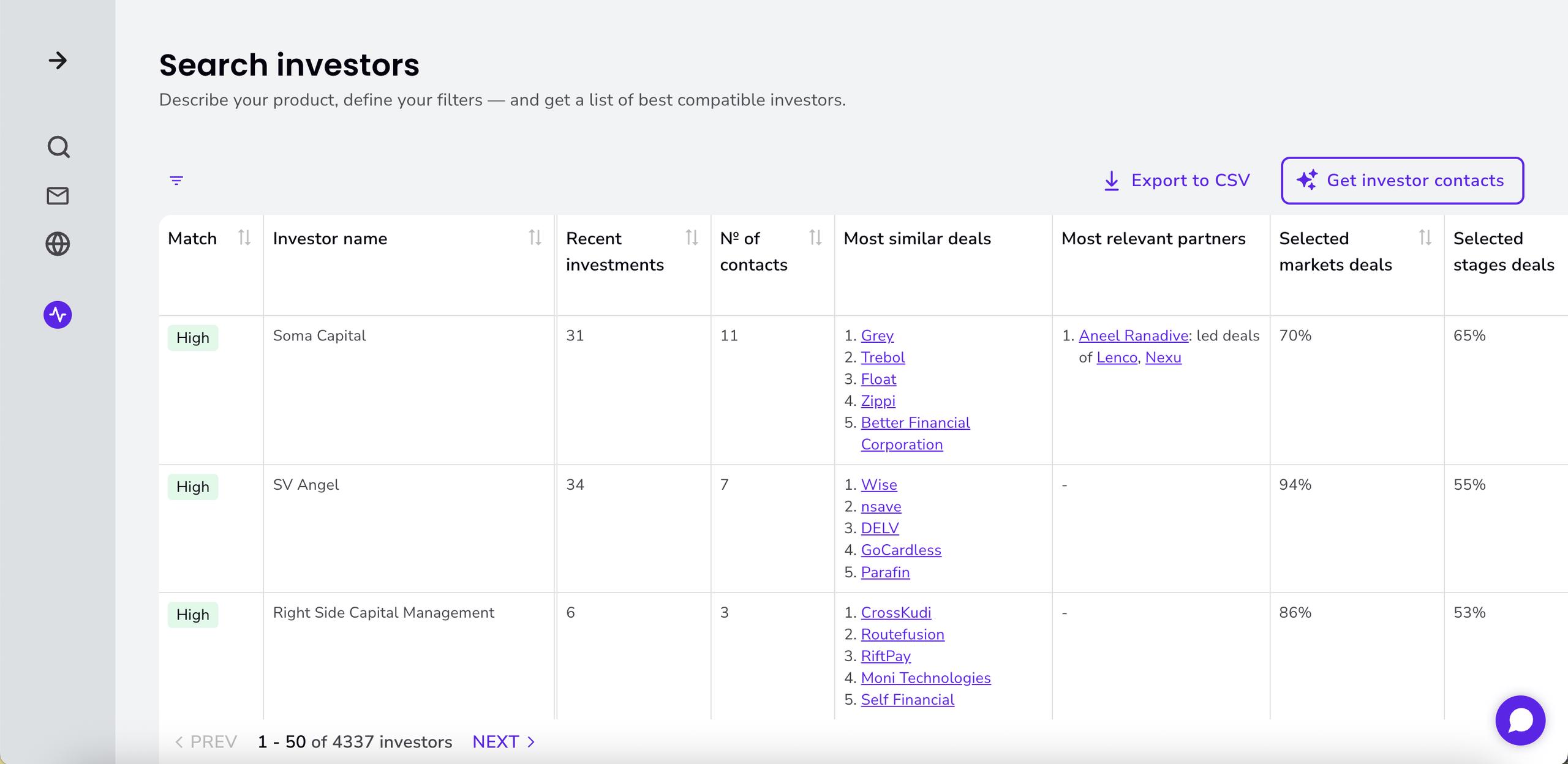Sort by Nº of contacts column
1568x764 pixels.
point(815,238)
